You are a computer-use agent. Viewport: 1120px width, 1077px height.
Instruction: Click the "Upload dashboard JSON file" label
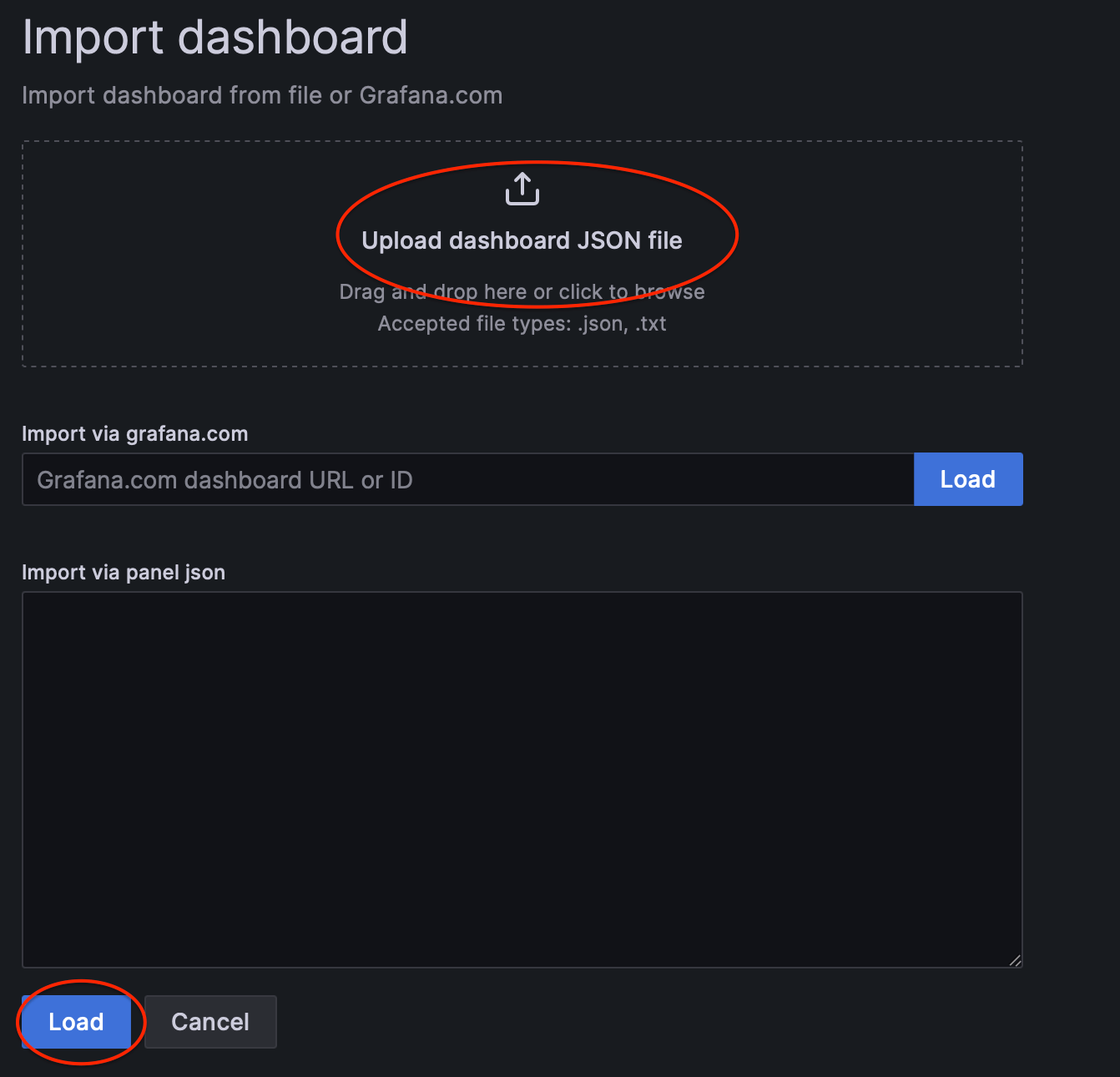pos(522,240)
